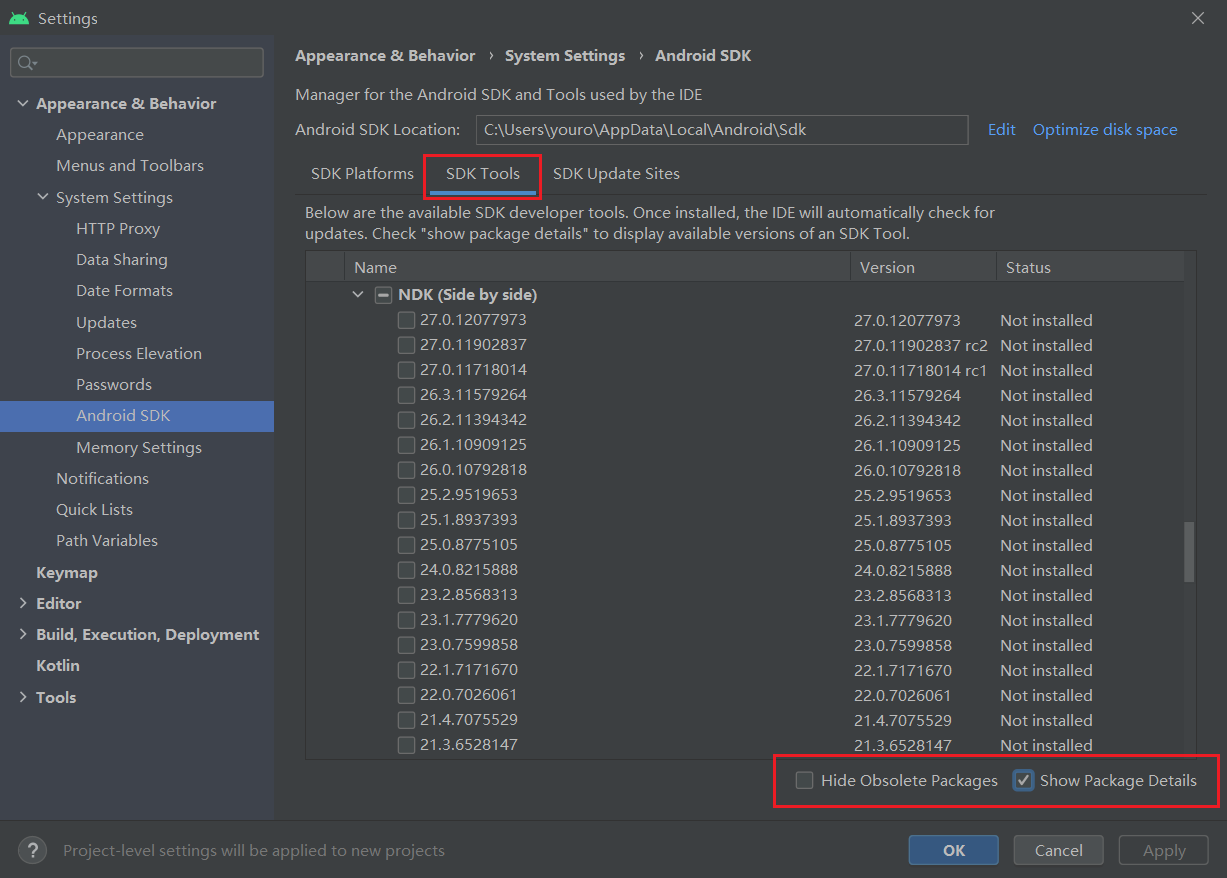Open the Data Sharing settings
The height and width of the screenshot is (878, 1227).
pyautogui.click(x=122, y=260)
